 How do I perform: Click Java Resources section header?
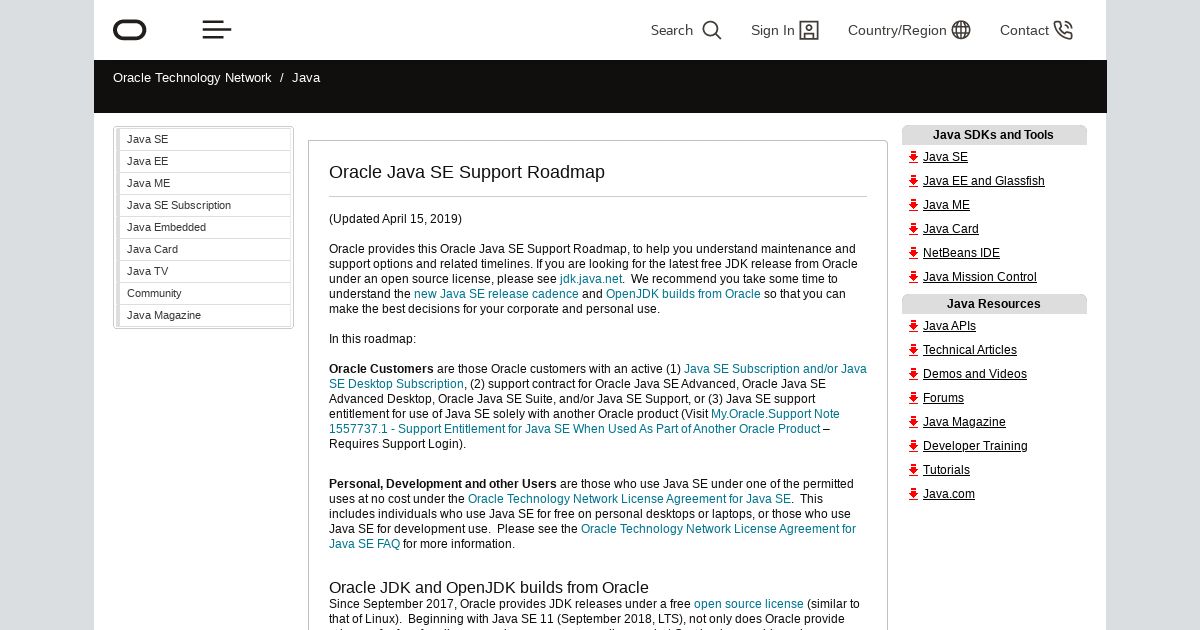coord(994,304)
